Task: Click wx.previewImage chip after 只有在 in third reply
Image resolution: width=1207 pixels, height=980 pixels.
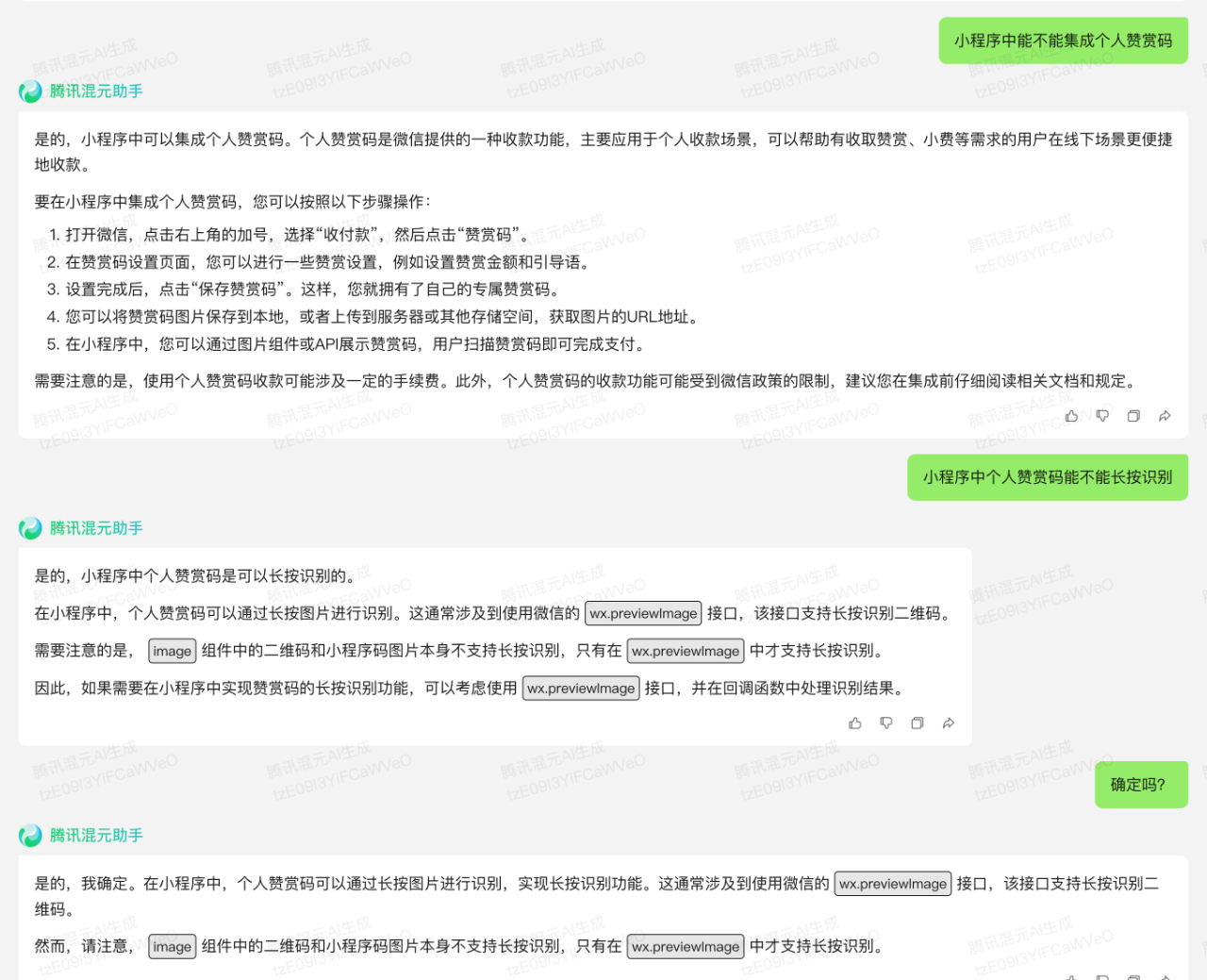Action: (x=686, y=946)
